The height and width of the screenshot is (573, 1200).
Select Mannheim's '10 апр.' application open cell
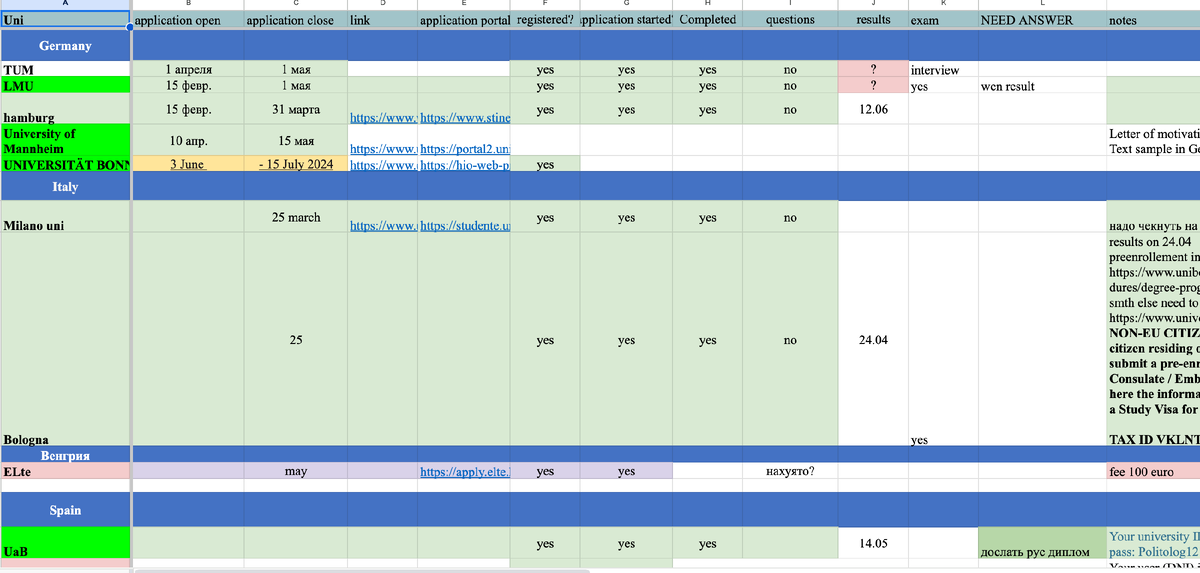point(187,140)
